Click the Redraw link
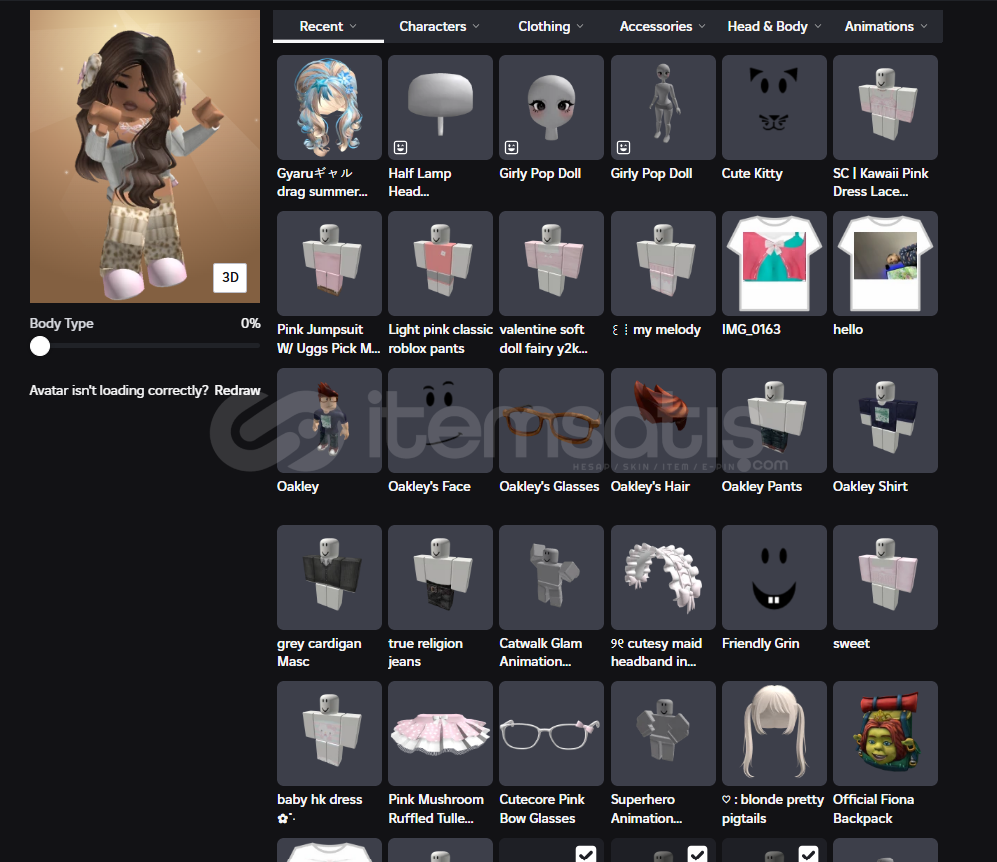 click(237, 390)
